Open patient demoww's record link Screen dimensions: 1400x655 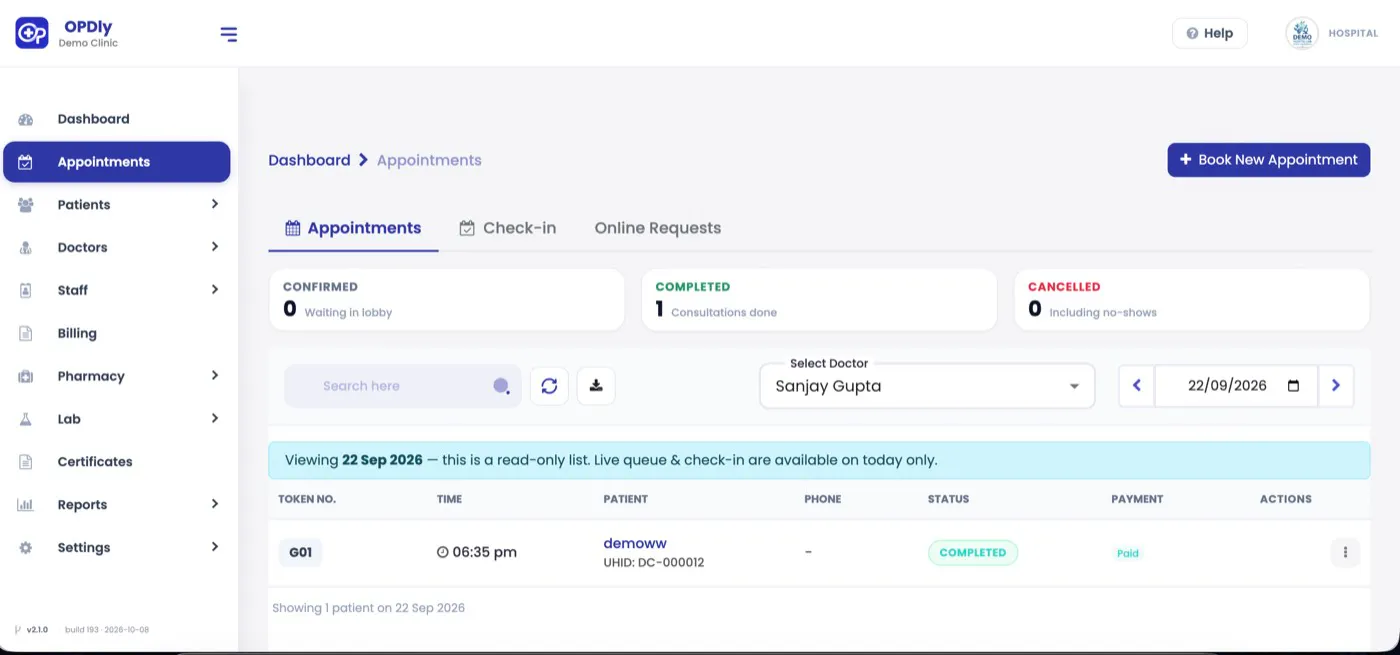click(635, 543)
